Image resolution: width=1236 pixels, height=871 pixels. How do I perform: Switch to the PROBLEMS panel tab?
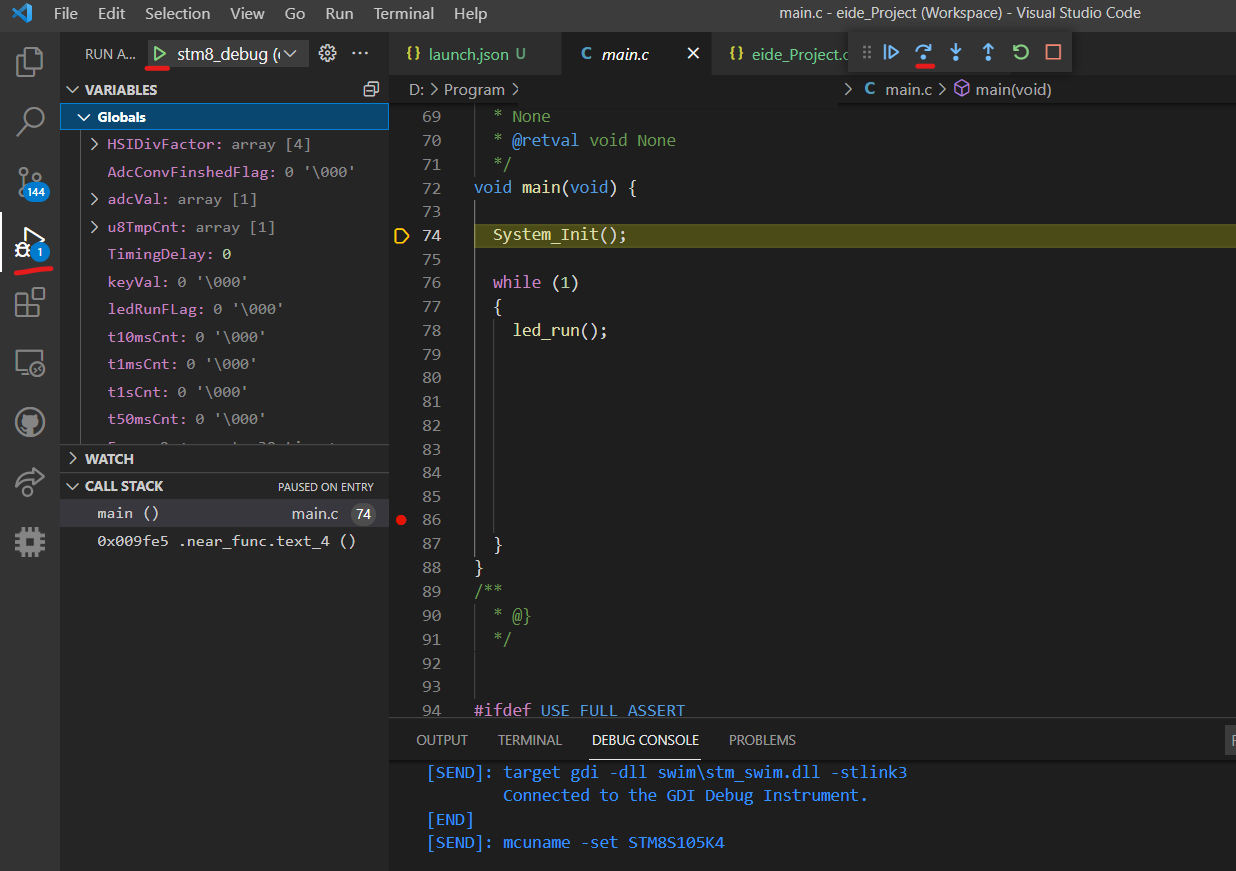click(x=762, y=740)
